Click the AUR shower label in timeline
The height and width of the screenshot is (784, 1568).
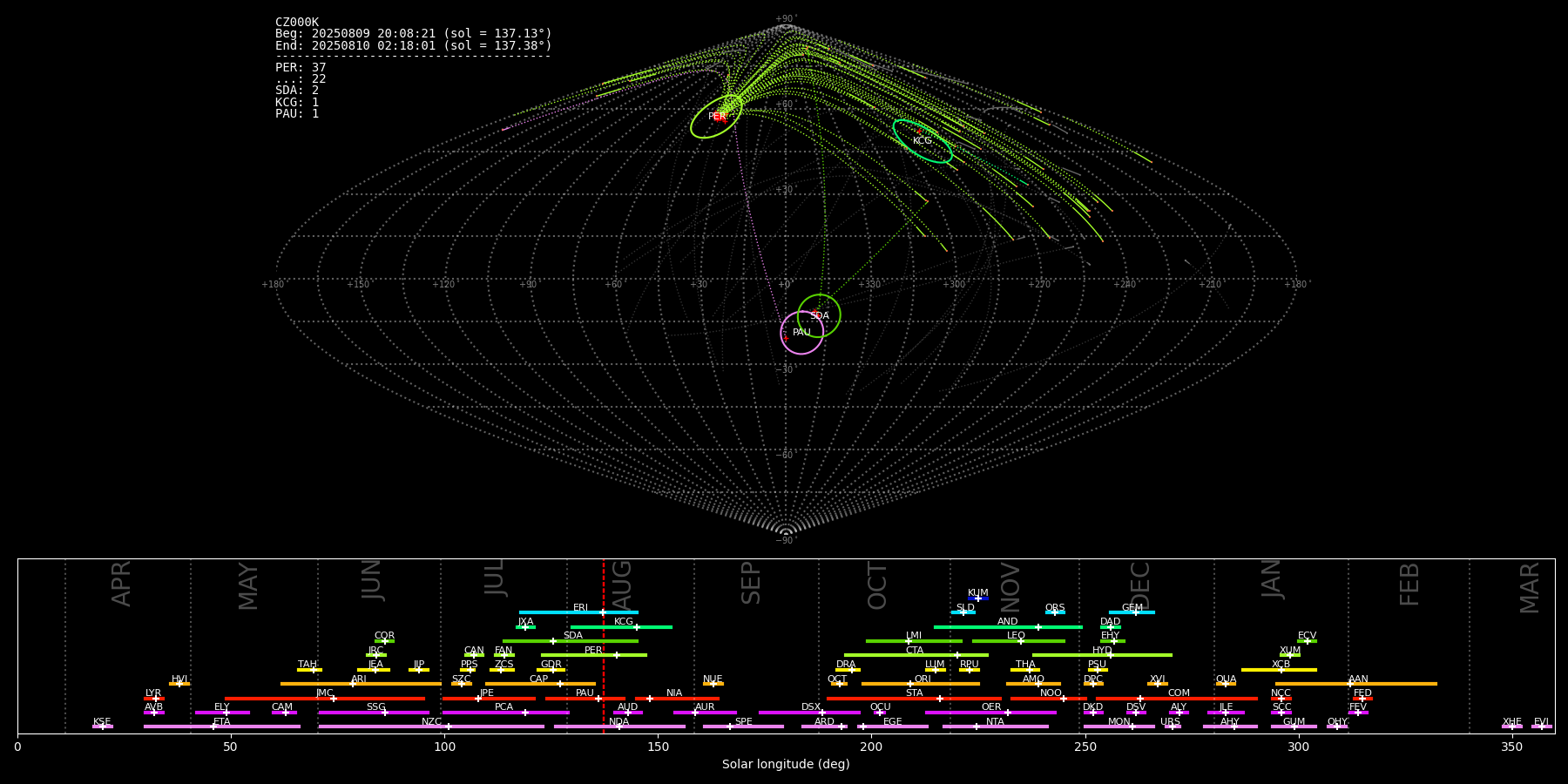click(x=705, y=707)
